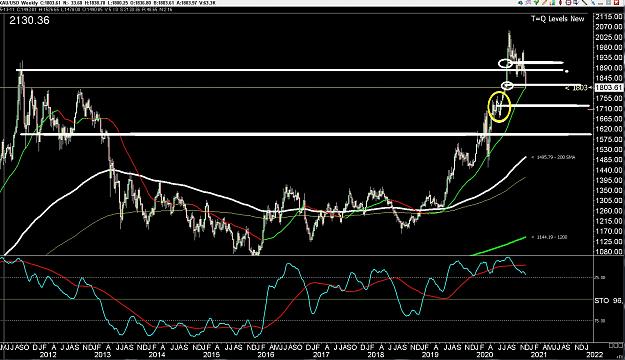Click the 1485.00 price axis label
Screen dimensions: 625x360
(x=608, y=160)
